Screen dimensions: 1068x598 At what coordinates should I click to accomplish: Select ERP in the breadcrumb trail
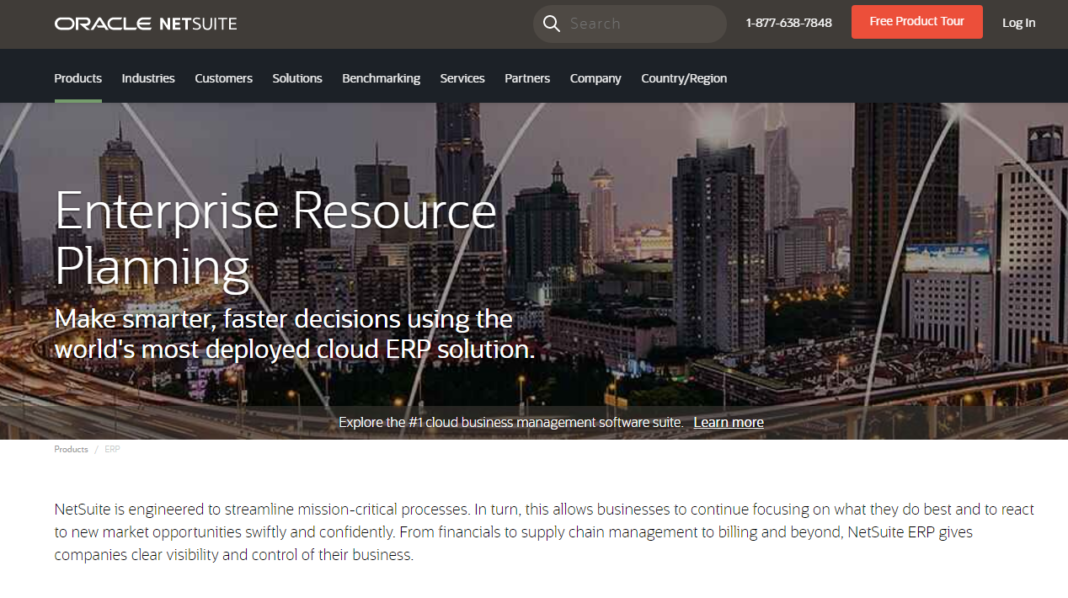tap(110, 449)
